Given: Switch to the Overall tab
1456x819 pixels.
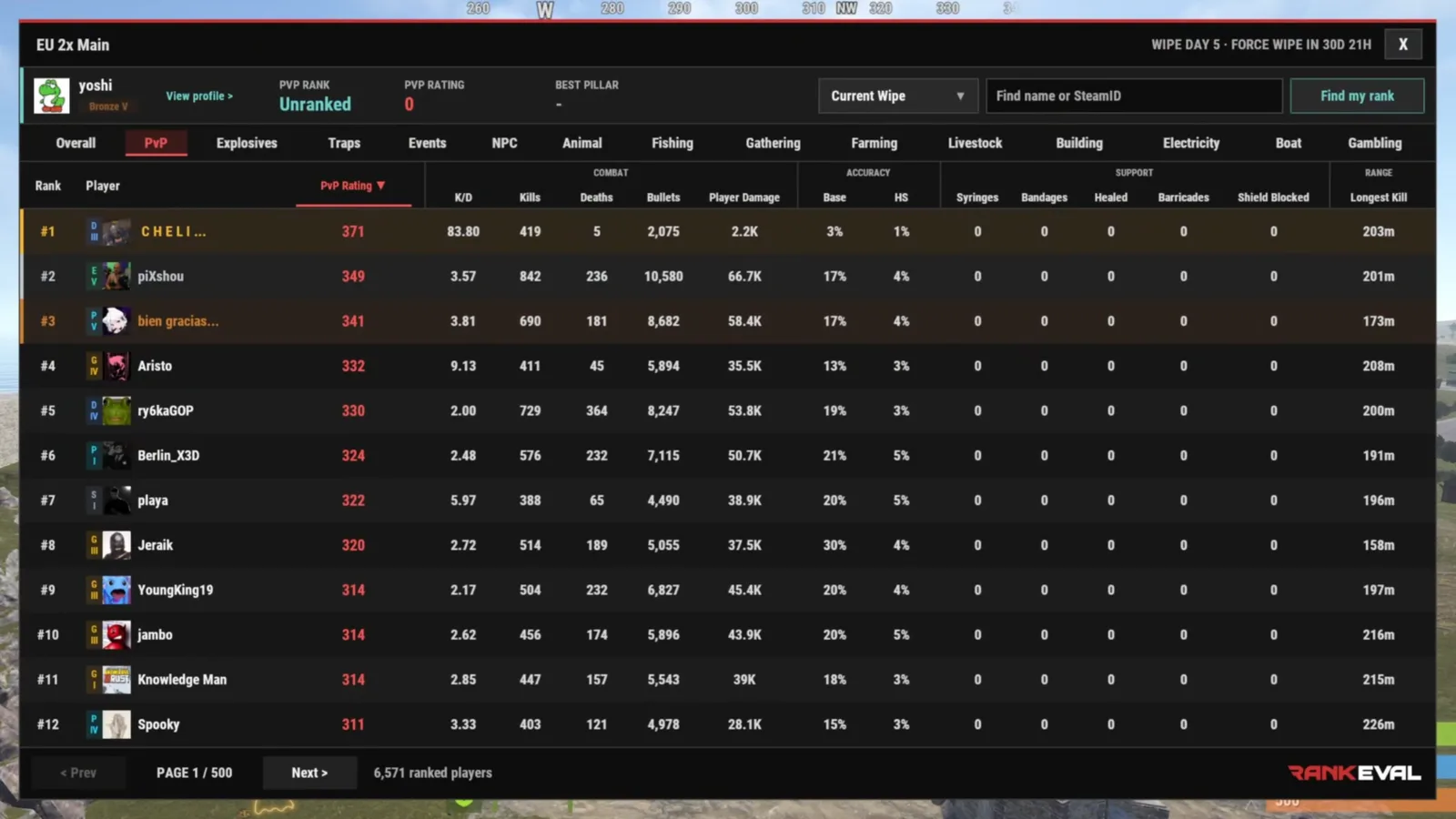Looking at the screenshot, I should coord(76,143).
